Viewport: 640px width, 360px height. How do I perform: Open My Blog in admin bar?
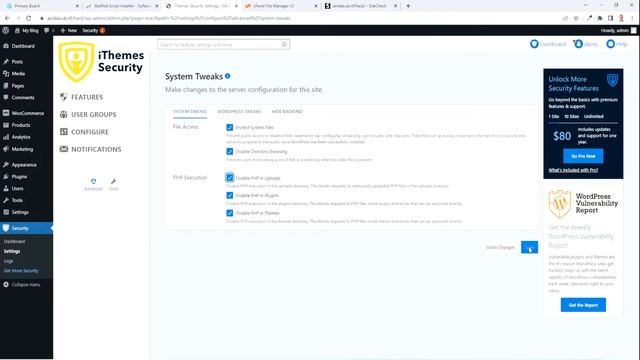(27, 30)
